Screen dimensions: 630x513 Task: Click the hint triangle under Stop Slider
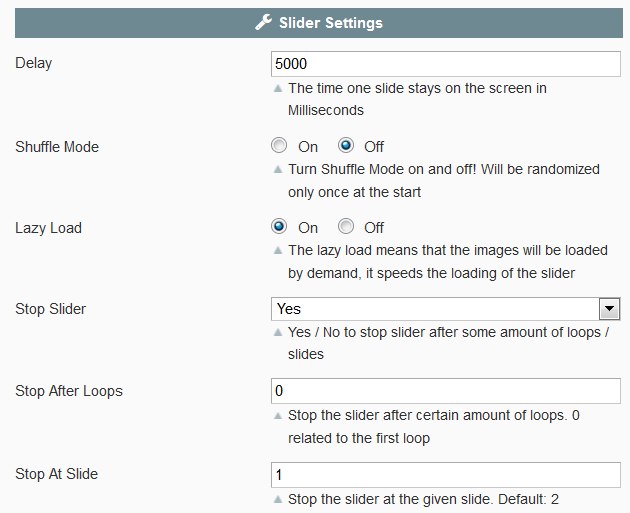click(278, 332)
